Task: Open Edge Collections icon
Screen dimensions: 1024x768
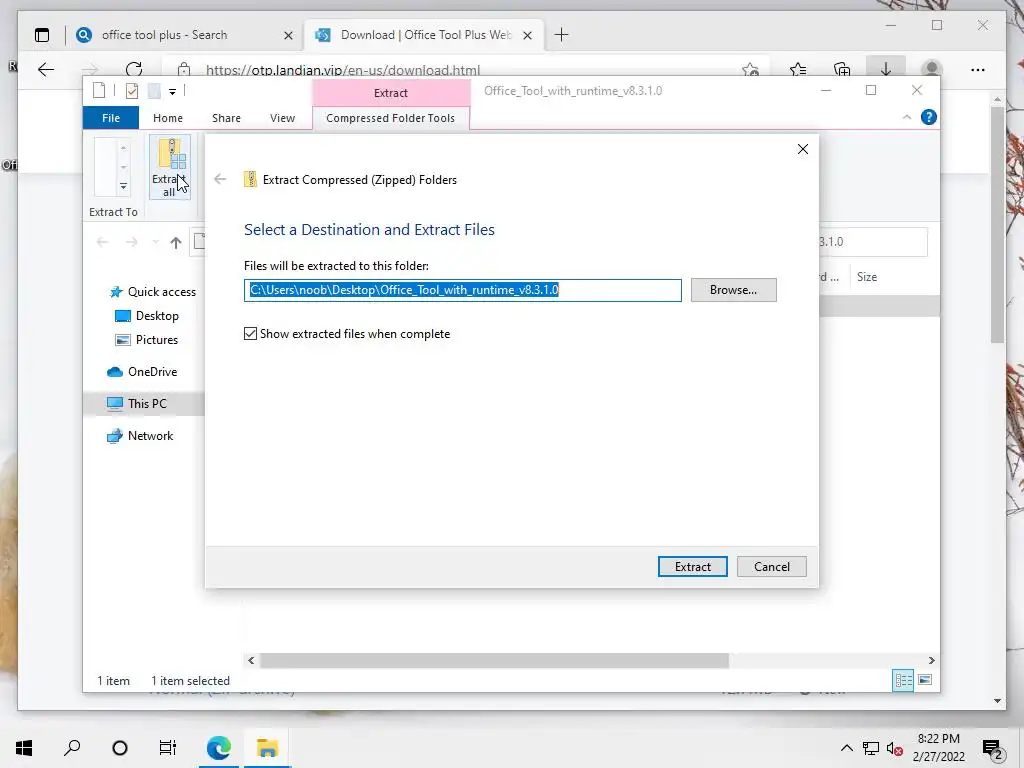Action: click(842, 69)
